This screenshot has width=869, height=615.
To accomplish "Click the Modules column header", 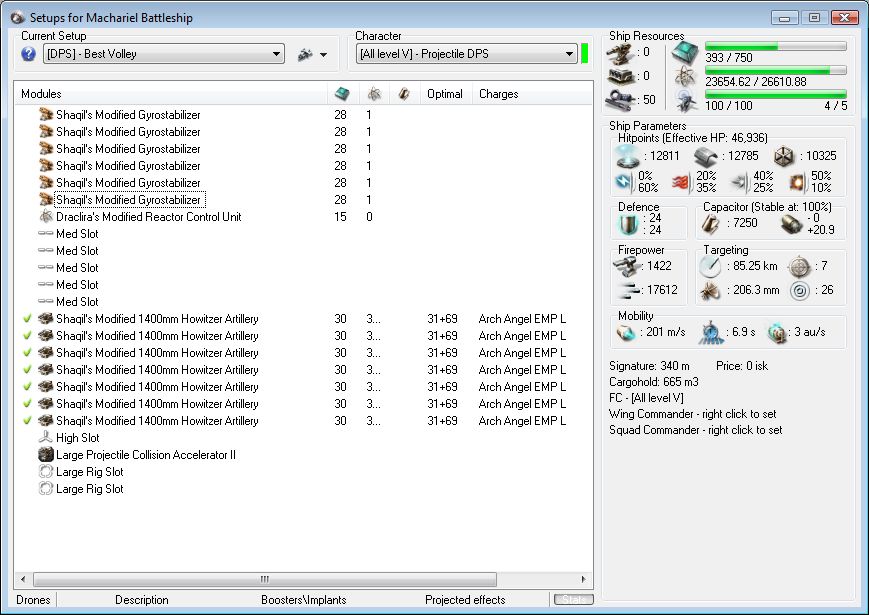I will (171, 94).
